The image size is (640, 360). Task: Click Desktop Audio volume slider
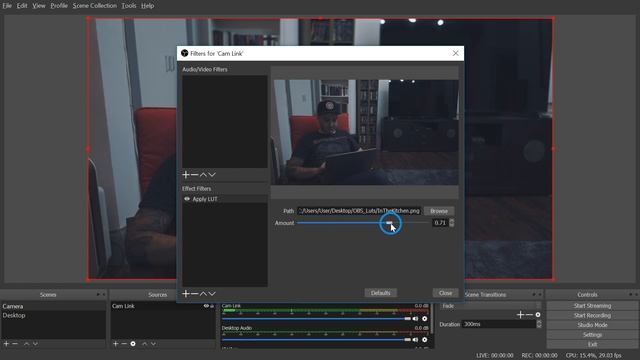tap(317, 340)
